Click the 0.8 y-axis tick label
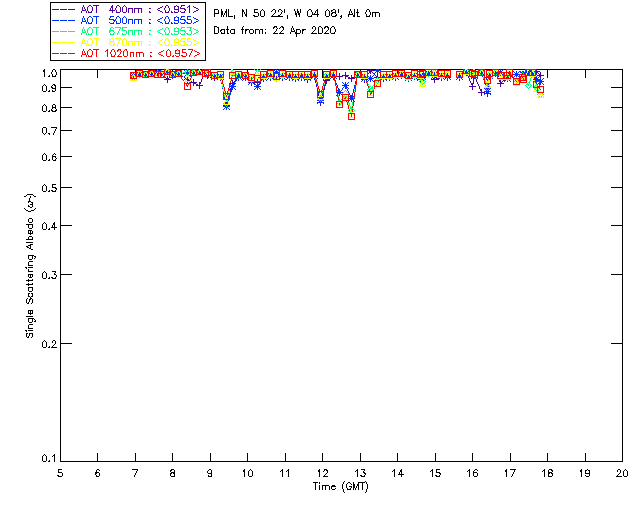 pos(49,108)
